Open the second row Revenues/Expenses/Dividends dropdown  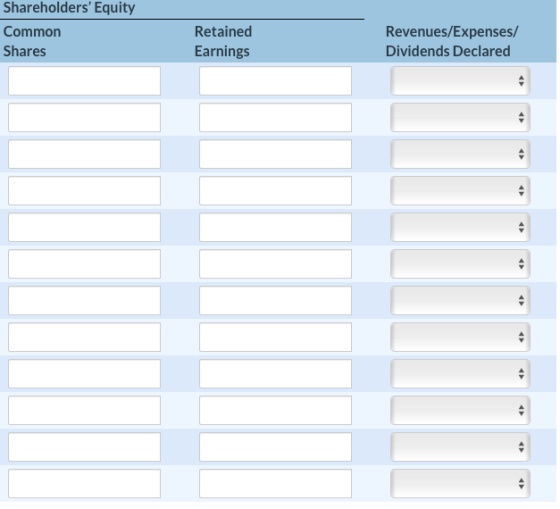[x=460, y=118]
